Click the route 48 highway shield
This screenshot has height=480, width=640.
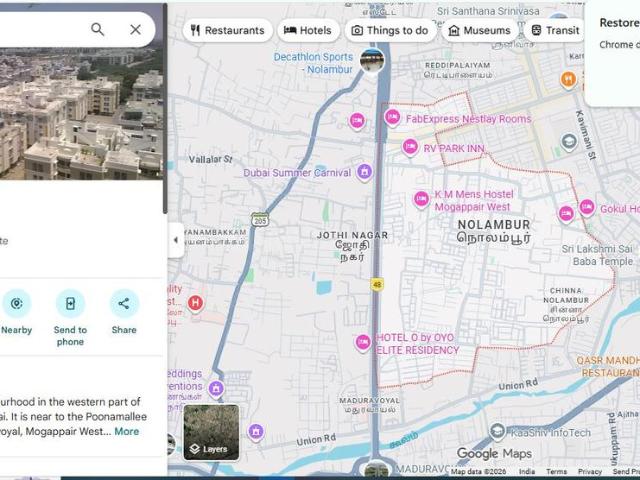click(377, 284)
